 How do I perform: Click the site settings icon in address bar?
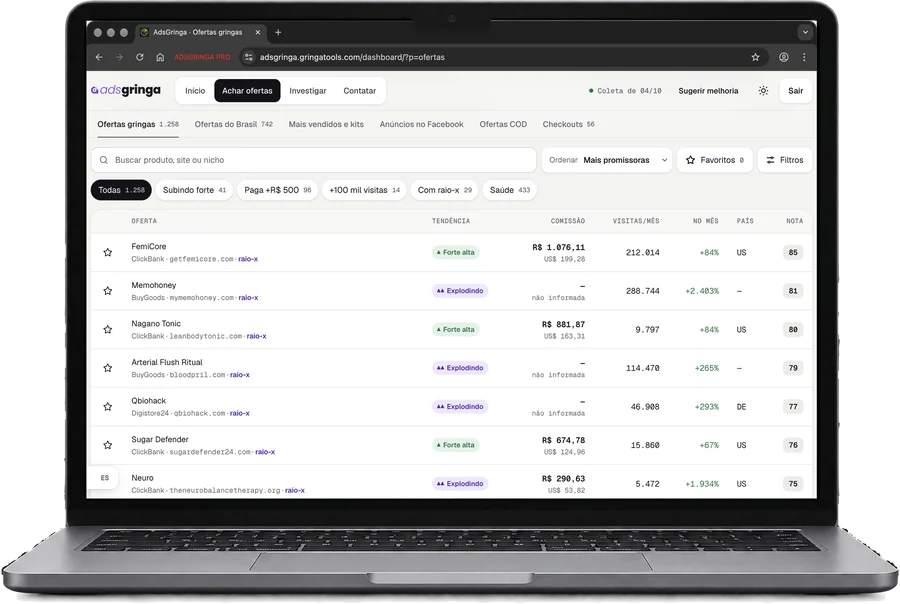pos(249,57)
